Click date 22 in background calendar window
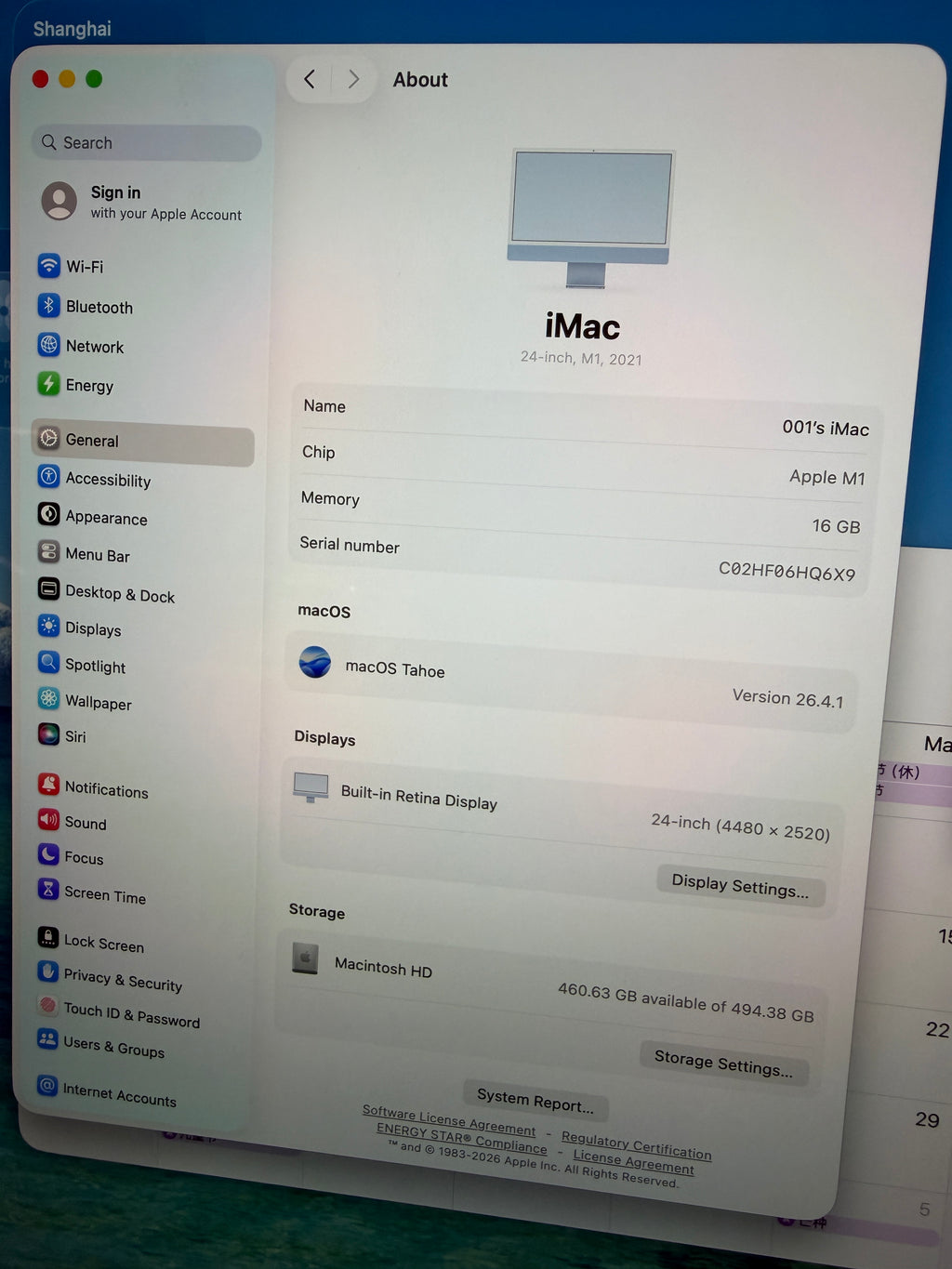Image resolution: width=952 pixels, height=1269 pixels. coord(937,1029)
